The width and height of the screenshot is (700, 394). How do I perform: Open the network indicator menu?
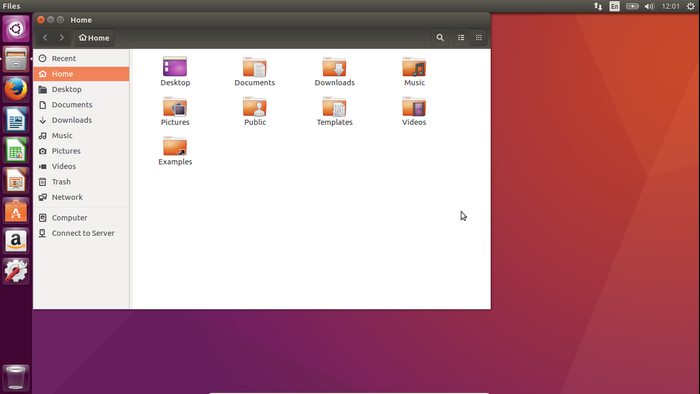pyautogui.click(x=598, y=6)
